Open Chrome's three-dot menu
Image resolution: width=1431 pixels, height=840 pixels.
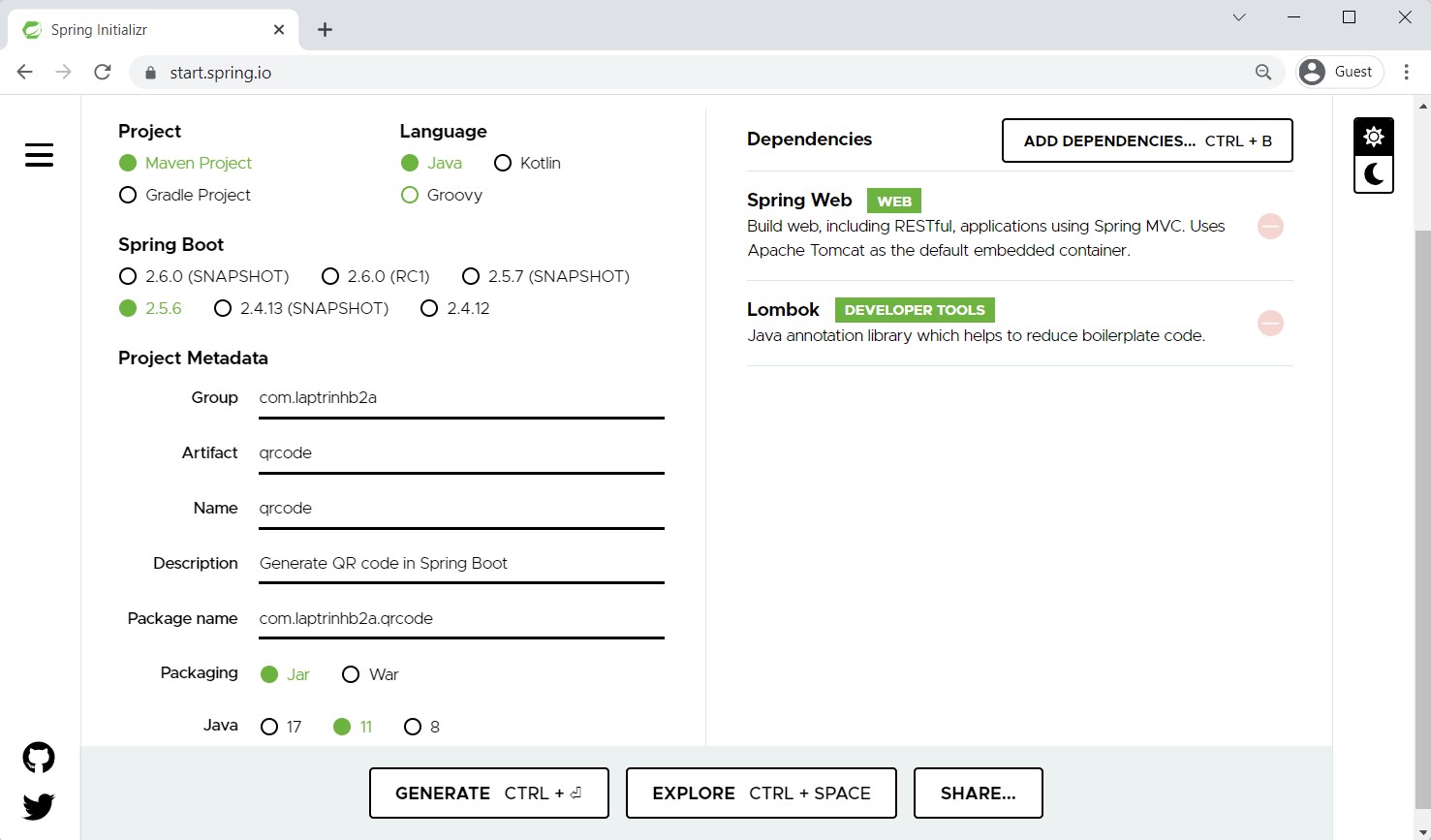(x=1406, y=72)
